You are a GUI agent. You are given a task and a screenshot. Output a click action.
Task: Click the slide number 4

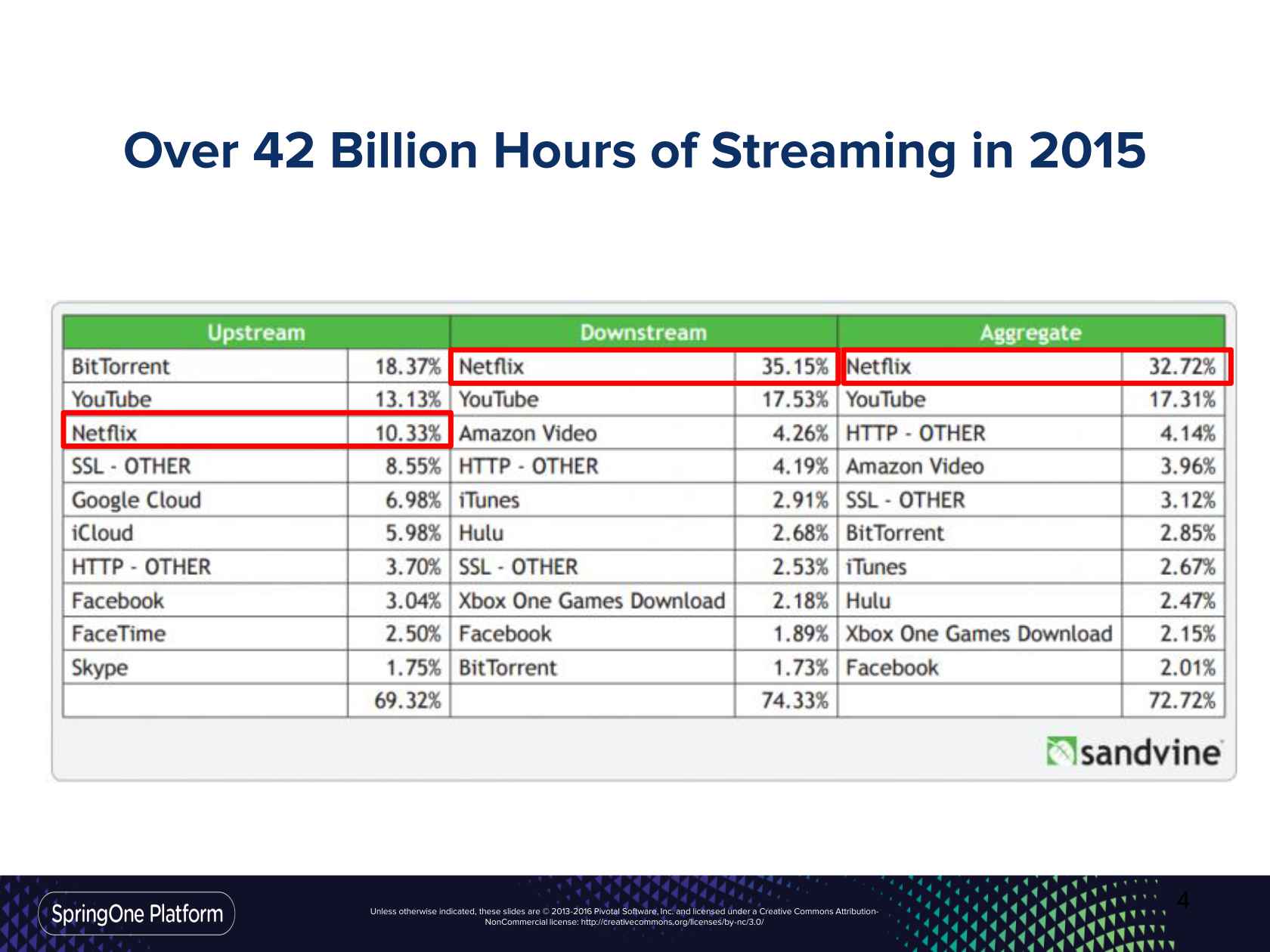(1183, 900)
